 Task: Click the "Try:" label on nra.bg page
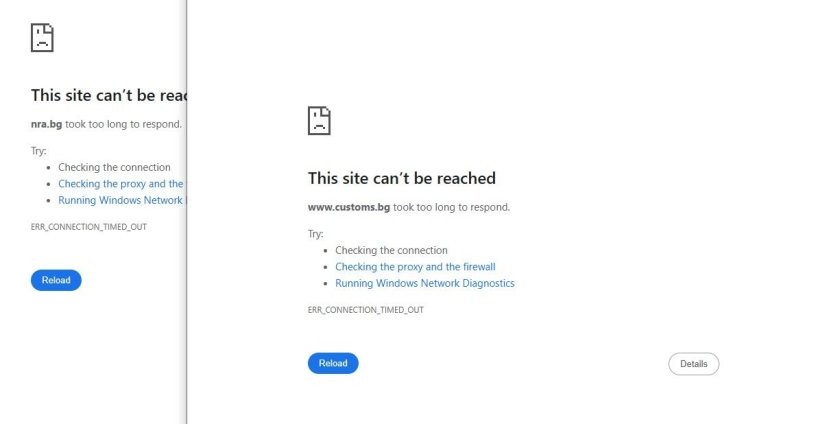[x=39, y=151]
